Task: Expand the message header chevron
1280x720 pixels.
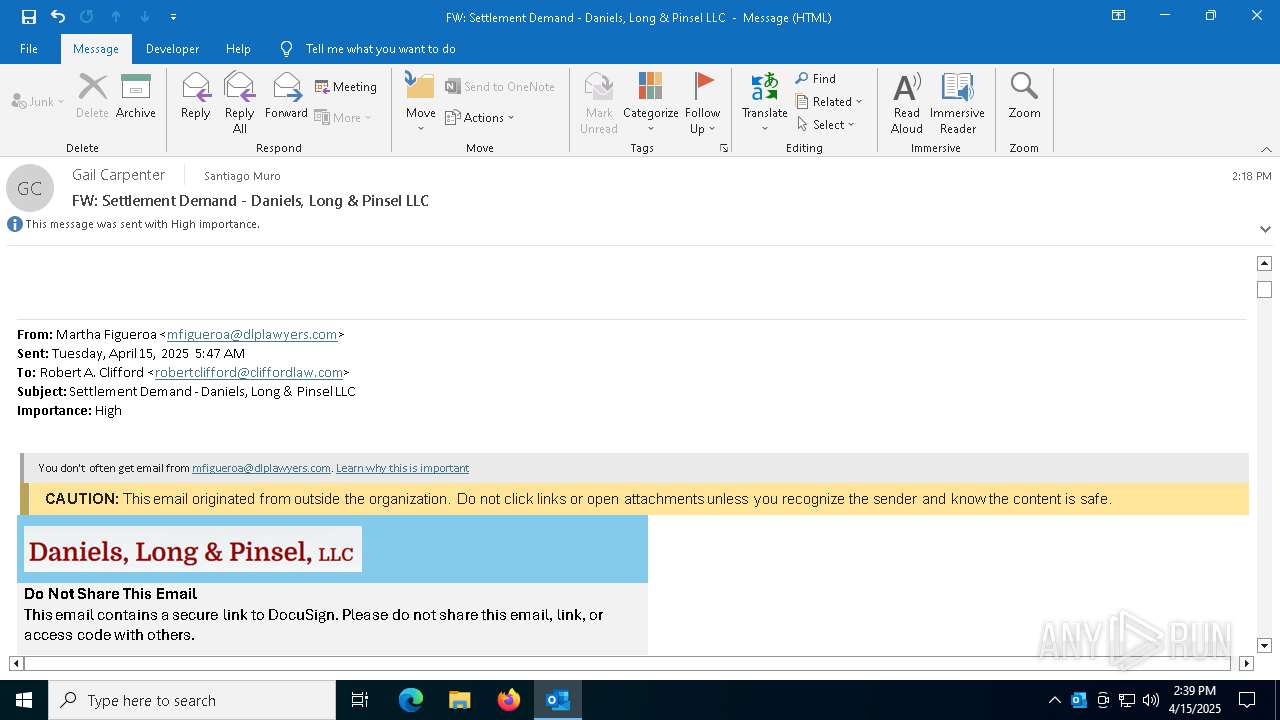Action: click(1265, 229)
